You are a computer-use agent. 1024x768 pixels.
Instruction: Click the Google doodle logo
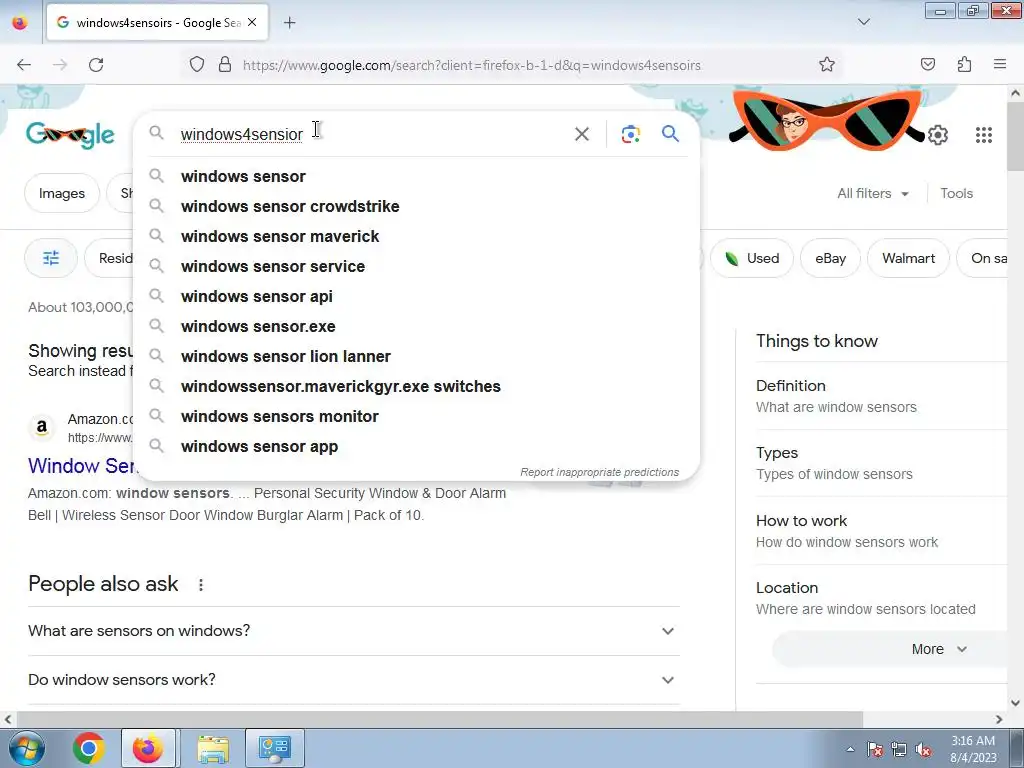[x=70, y=135]
